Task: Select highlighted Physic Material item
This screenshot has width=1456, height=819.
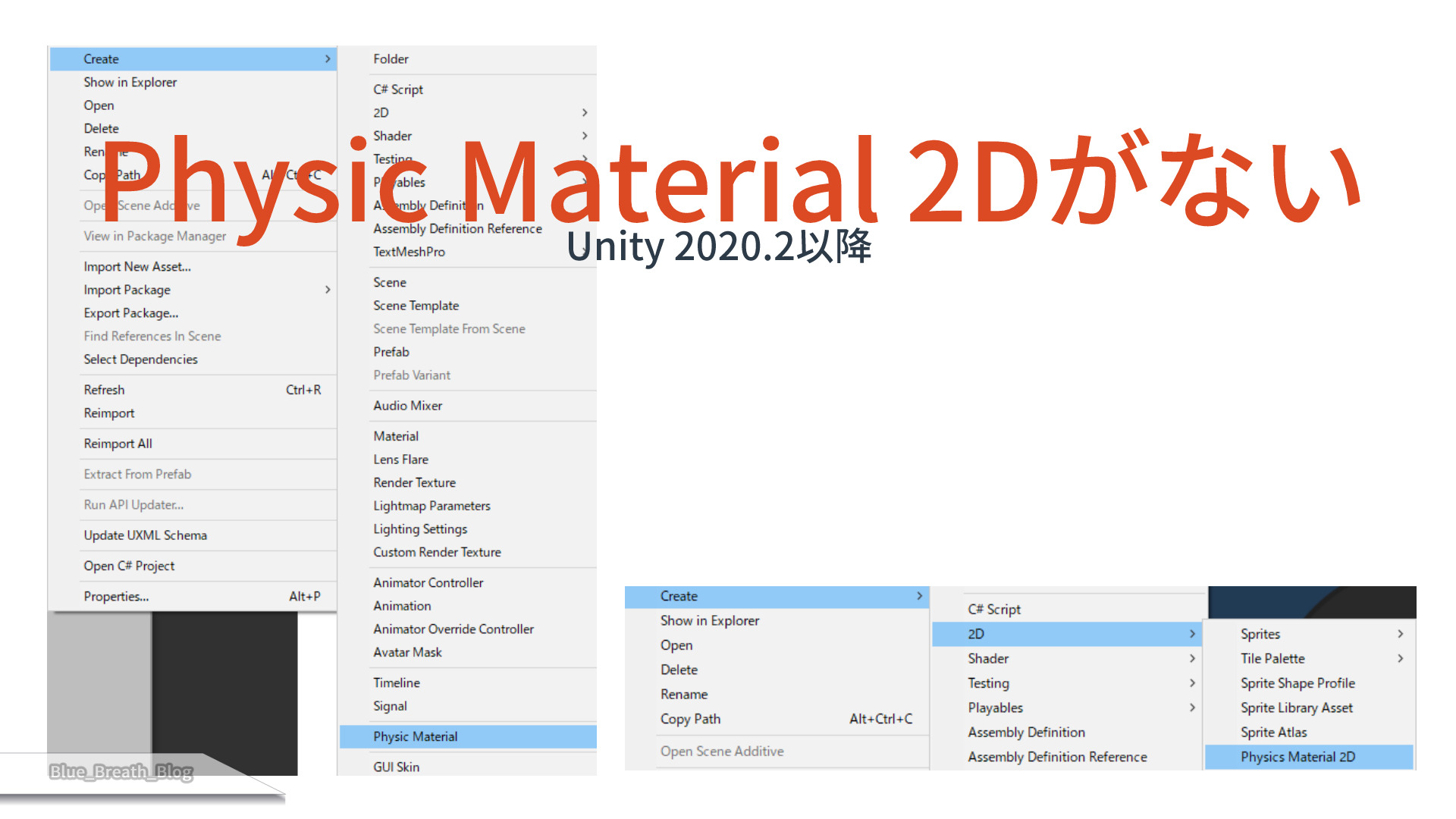Action: click(468, 737)
